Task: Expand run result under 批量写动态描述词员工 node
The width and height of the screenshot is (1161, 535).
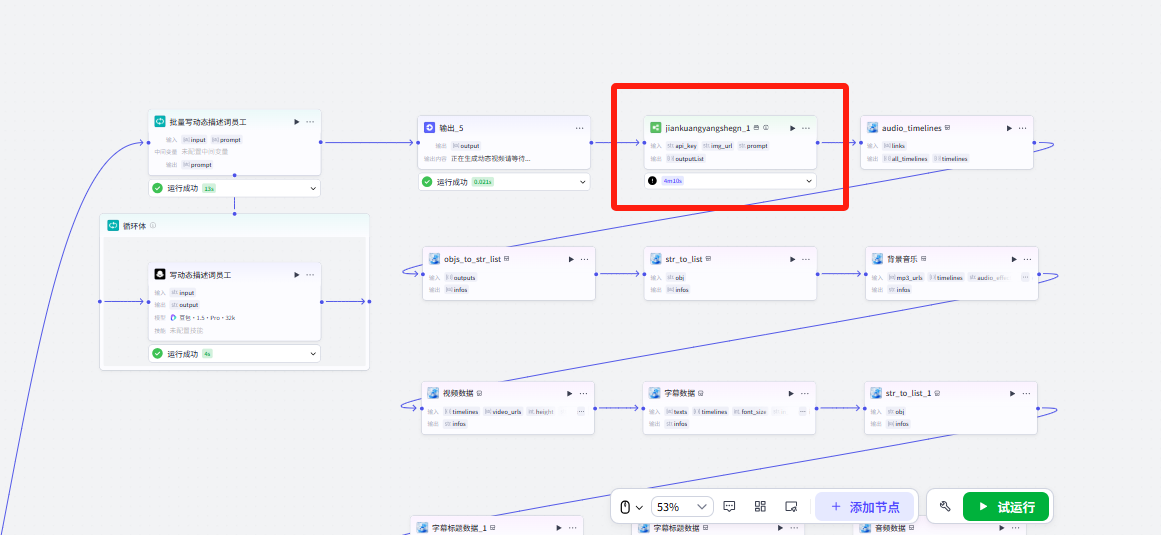Action: click(x=313, y=188)
